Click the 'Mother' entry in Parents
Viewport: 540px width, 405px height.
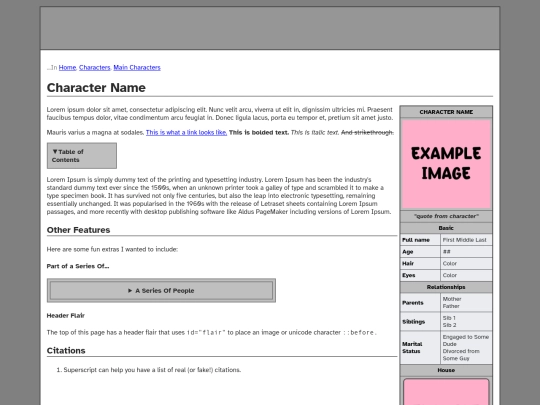tap(452, 299)
